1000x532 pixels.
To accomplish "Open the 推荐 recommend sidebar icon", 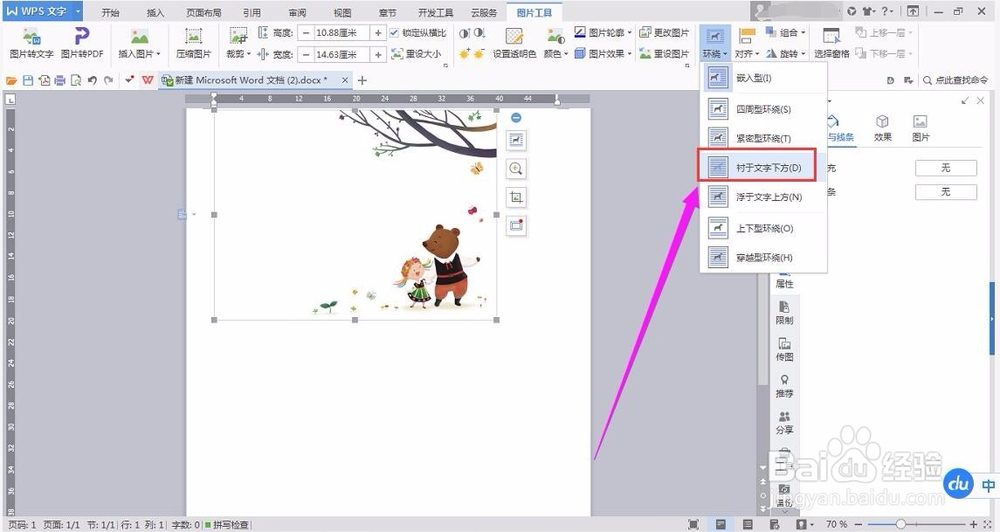I will pos(784,387).
